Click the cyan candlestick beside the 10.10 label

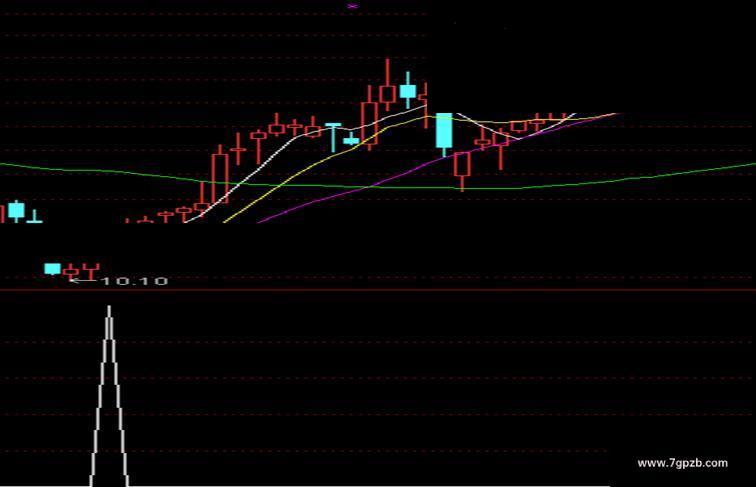[x=53, y=269]
